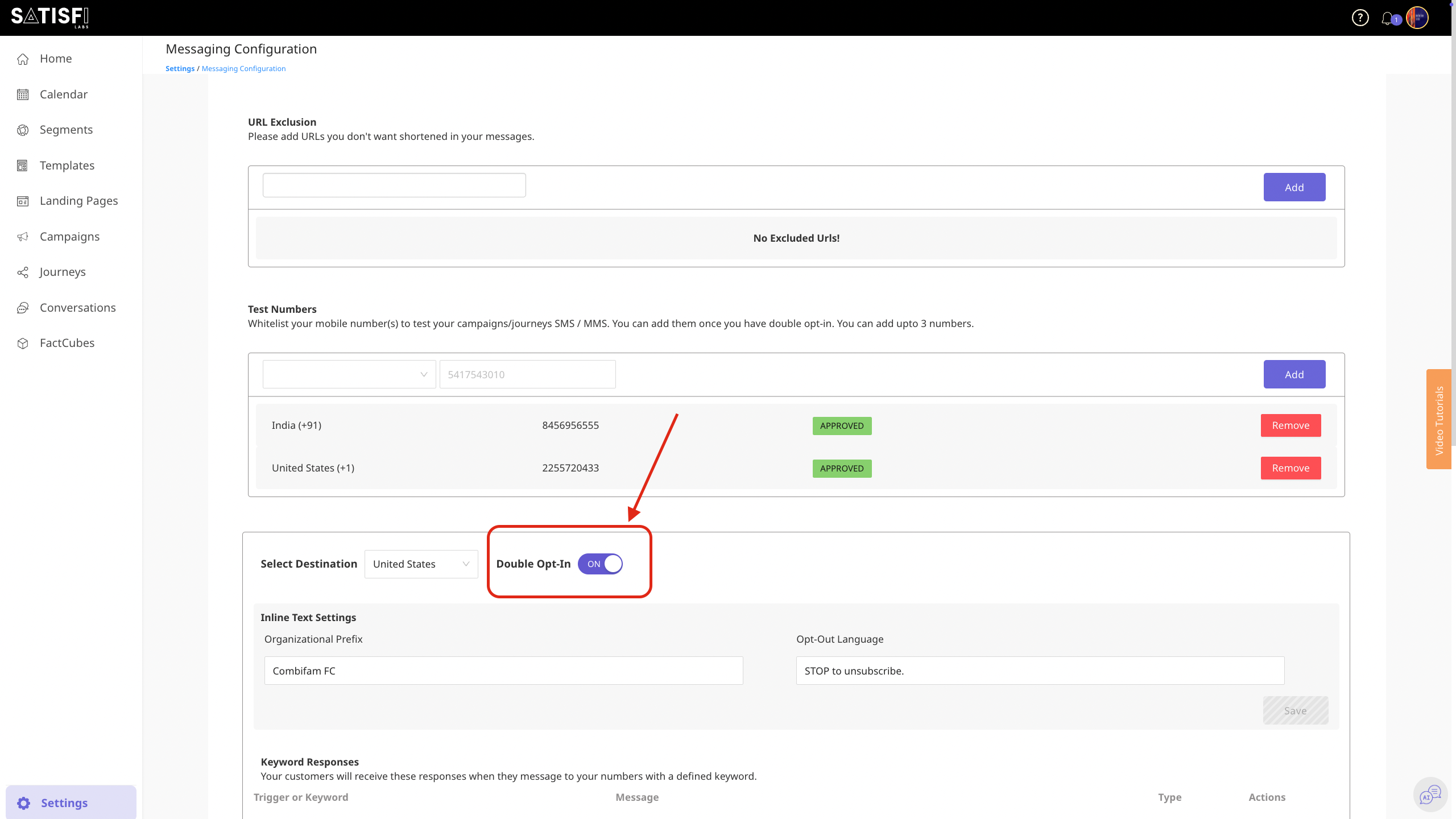Open the Templates sidebar item

point(67,166)
